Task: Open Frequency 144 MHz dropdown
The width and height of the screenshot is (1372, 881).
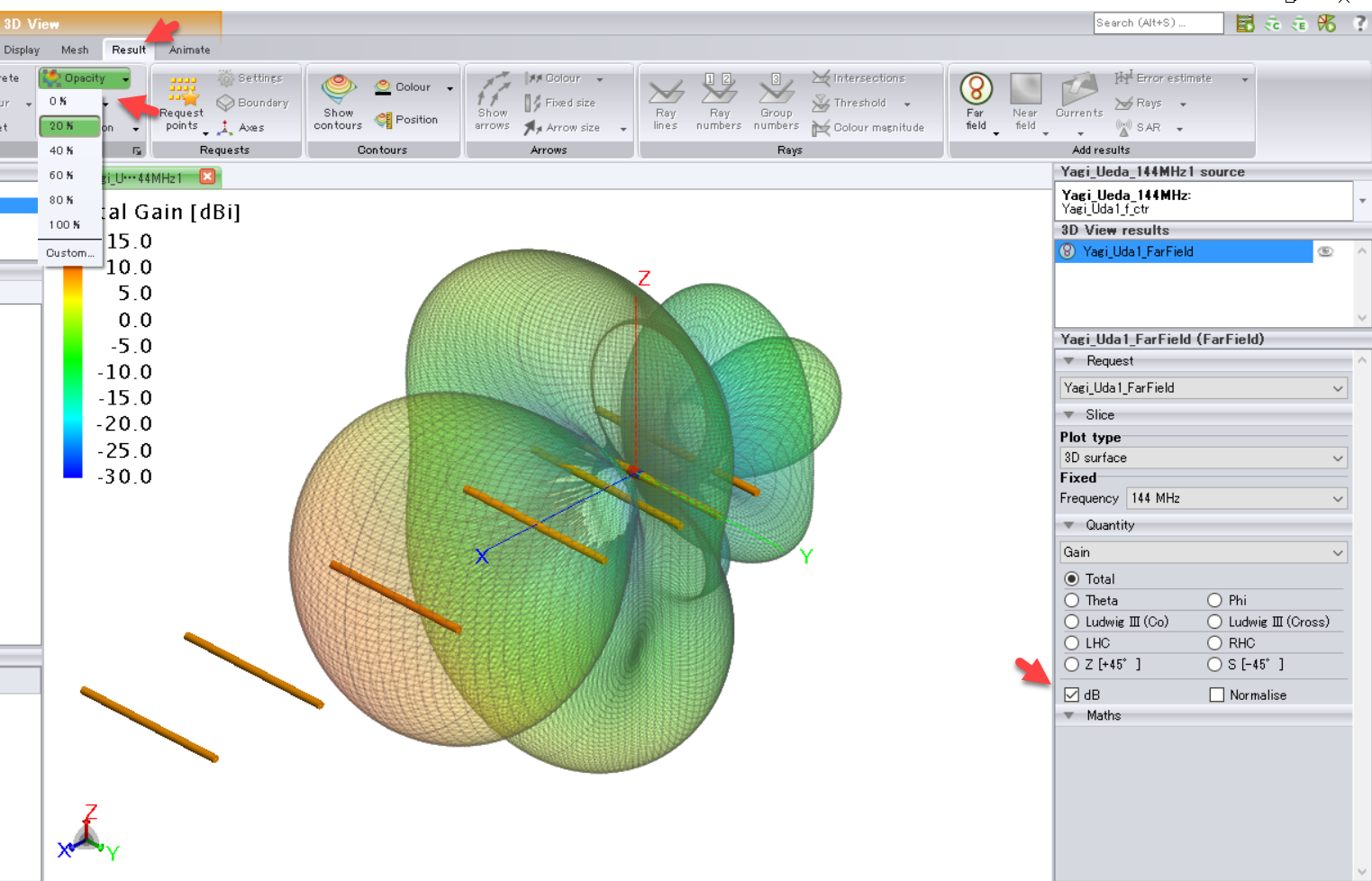Action: [1237, 498]
